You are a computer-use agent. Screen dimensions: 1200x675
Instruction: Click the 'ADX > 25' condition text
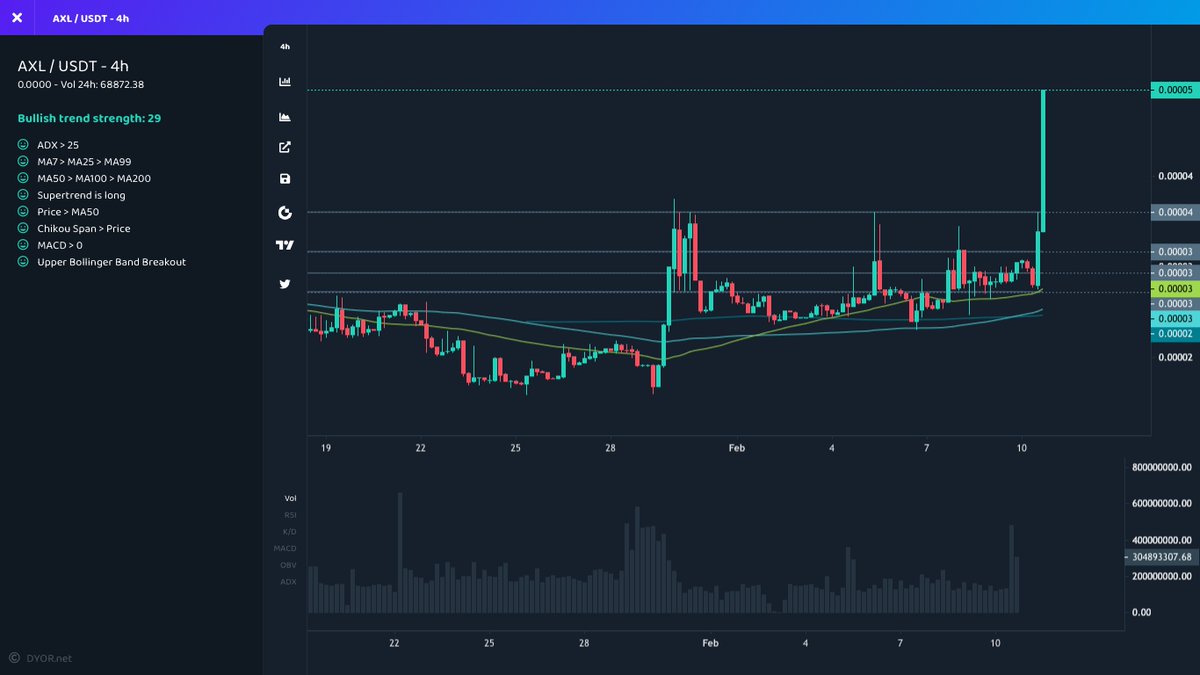(x=58, y=145)
